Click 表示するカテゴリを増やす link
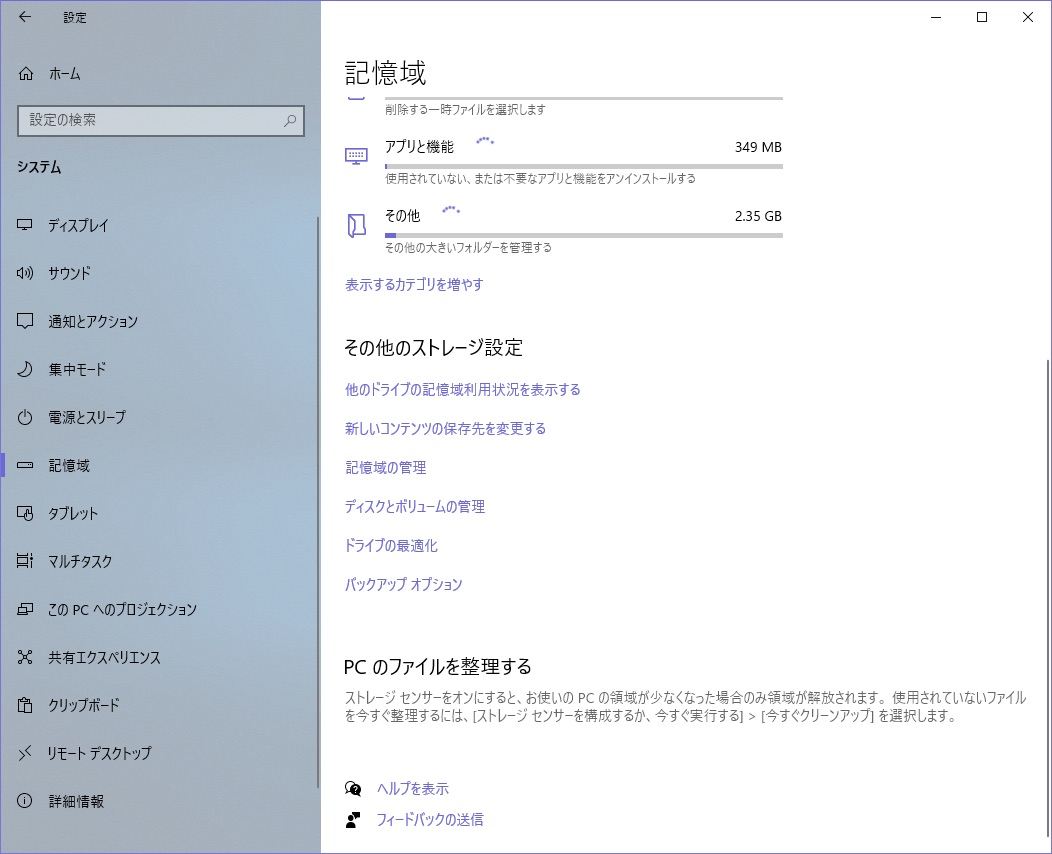1052x854 pixels. [x=414, y=284]
